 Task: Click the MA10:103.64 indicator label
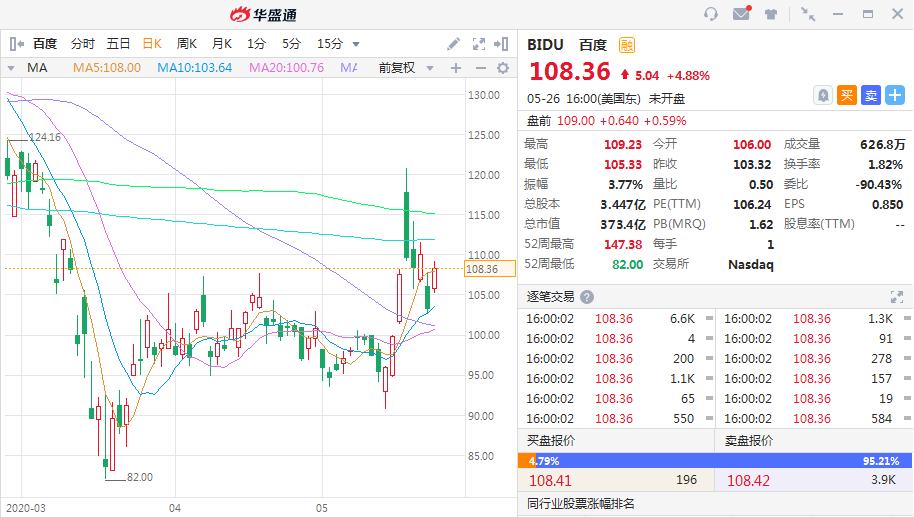pyautogui.click(x=195, y=68)
